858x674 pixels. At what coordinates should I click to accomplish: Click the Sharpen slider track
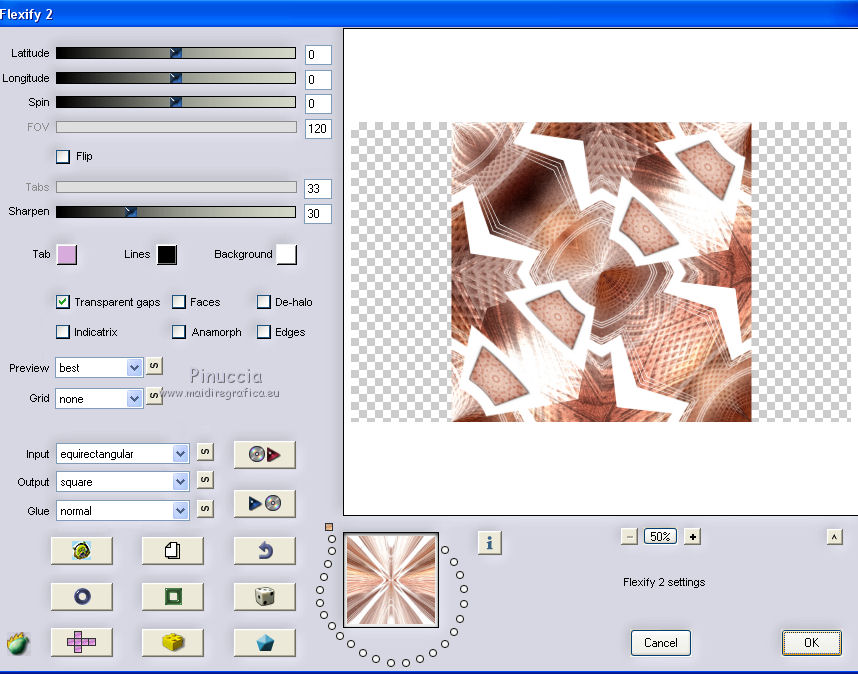176,212
